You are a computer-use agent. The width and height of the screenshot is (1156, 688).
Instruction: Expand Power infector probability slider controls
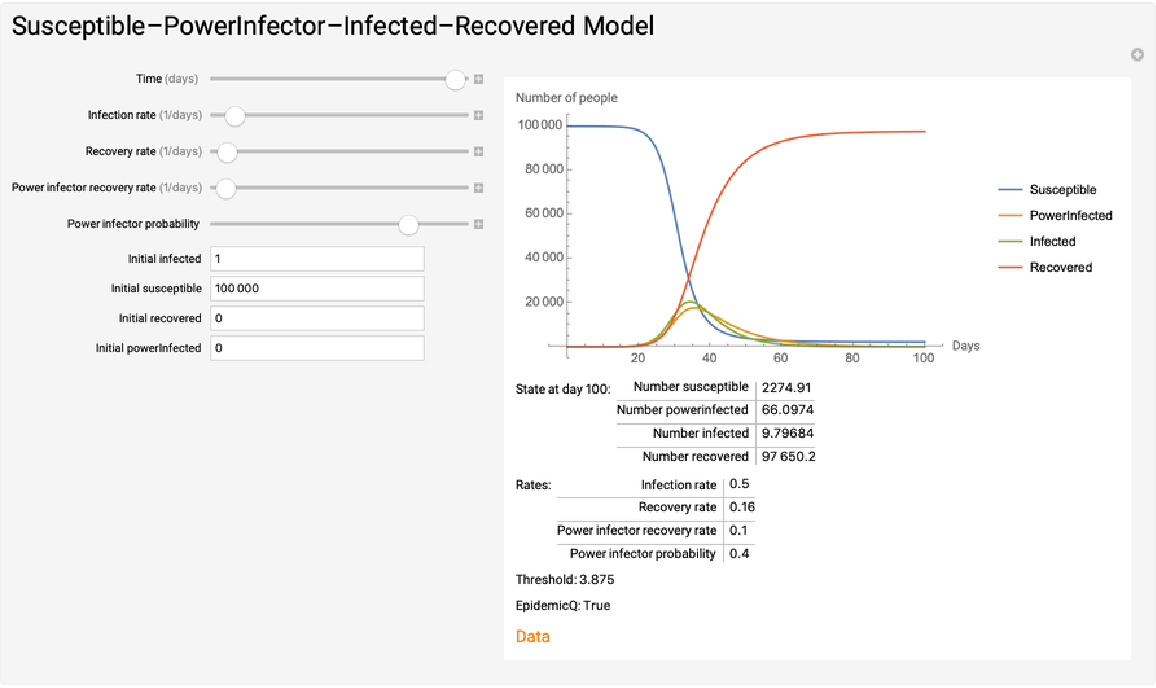[x=479, y=225]
